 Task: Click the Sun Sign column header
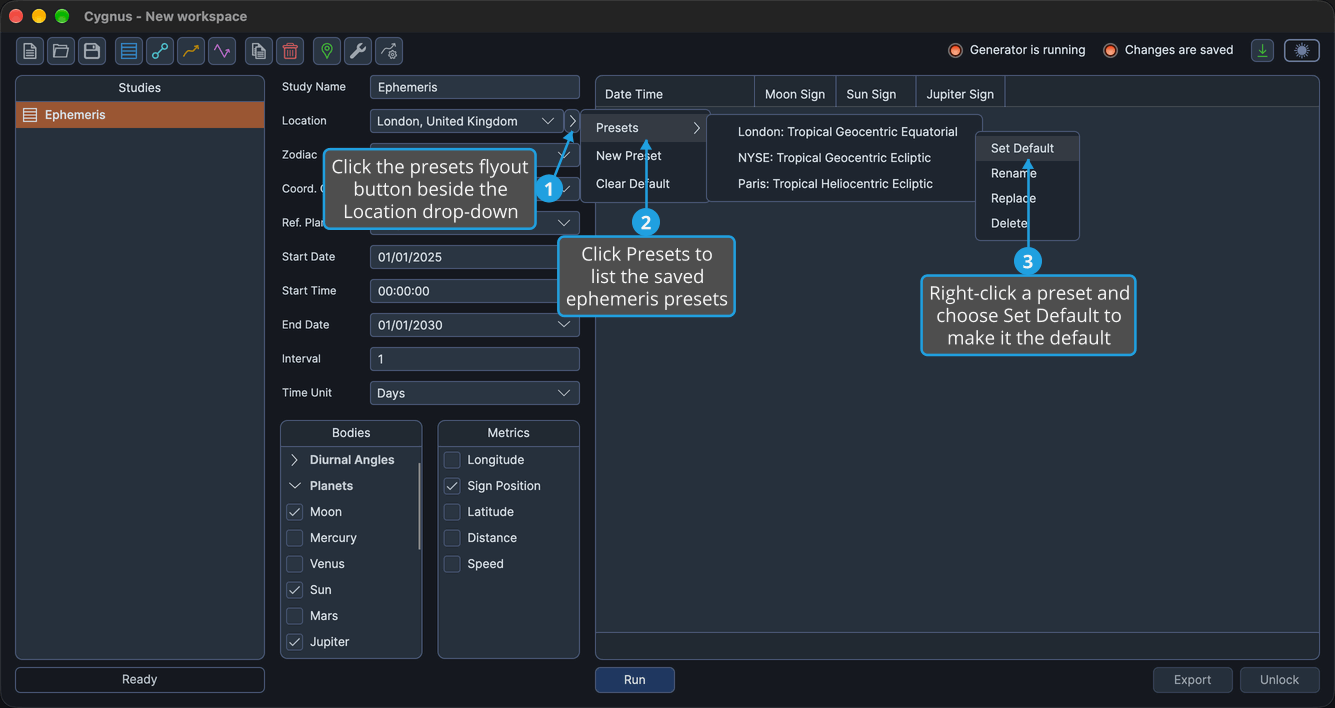point(875,94)
